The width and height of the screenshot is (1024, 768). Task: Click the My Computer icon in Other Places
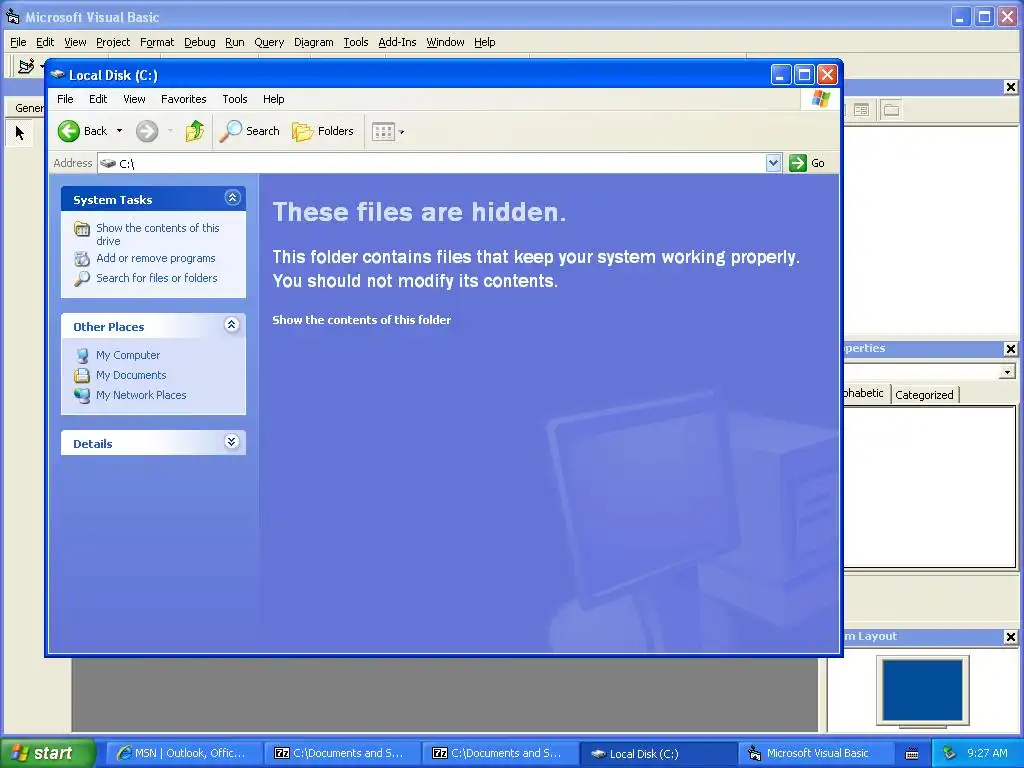pyautogui.click(x=82, y=355)
